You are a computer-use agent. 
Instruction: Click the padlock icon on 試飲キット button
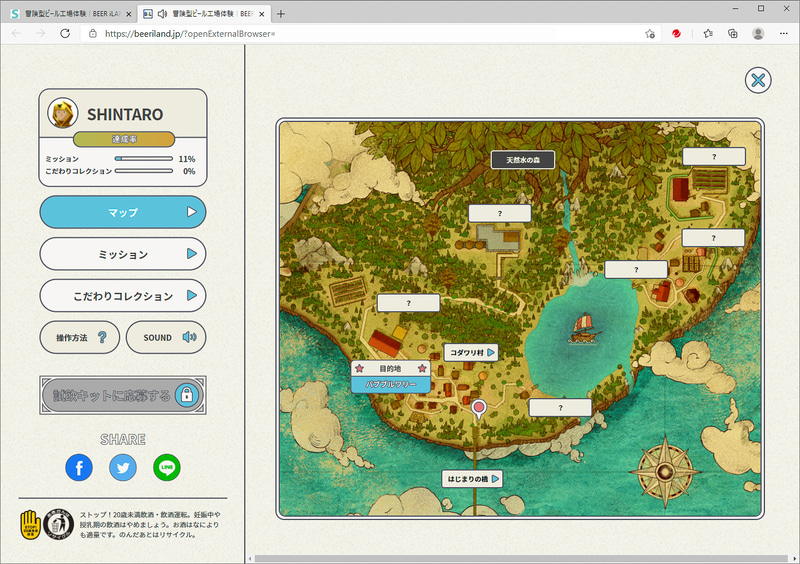[x=187, y=395]
